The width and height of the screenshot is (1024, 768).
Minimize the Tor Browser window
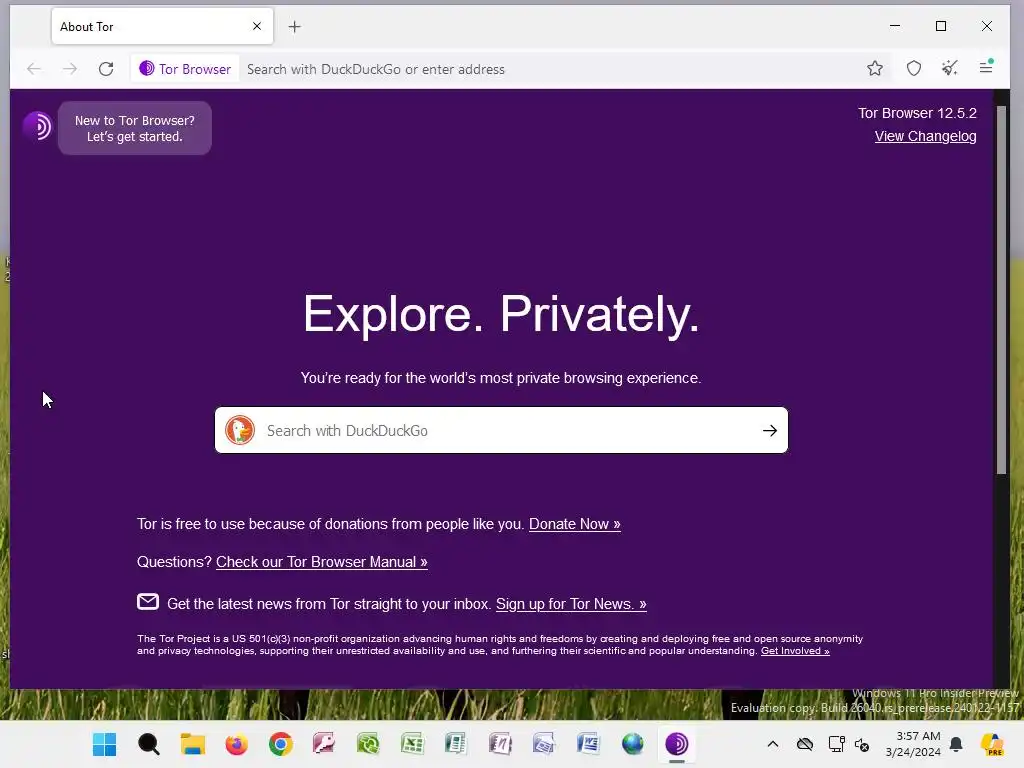[x=895, y=26]
